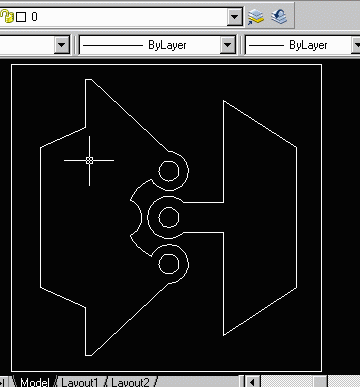This screenshot has height=387, width=360.
Task: Click the white layer color square
Action: [21, 17]
